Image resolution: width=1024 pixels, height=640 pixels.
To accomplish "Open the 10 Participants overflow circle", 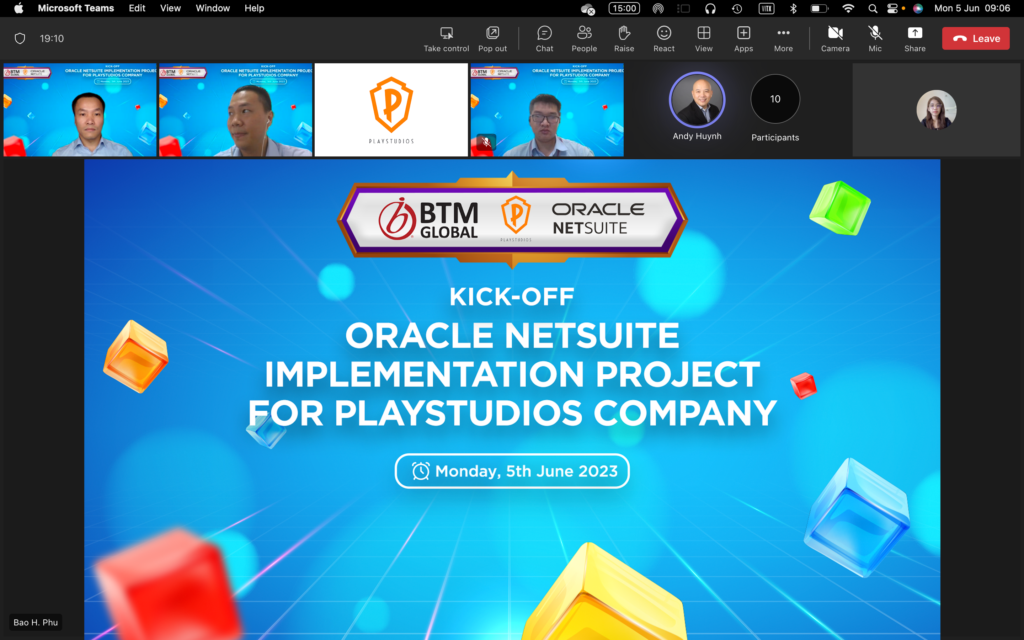I will (775, 99).
